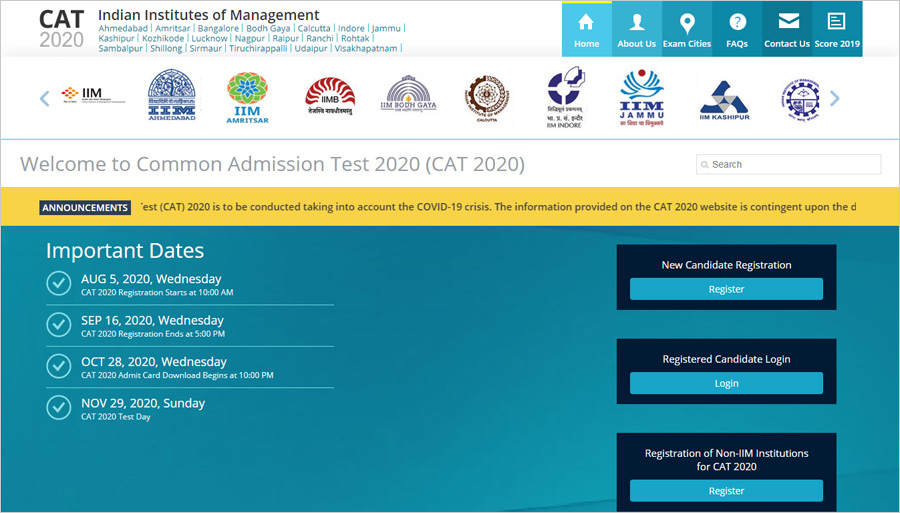The height and width of the screenshot is (513, 900).
Task: Open the Bangalore institute link
Action: [218, 28]
